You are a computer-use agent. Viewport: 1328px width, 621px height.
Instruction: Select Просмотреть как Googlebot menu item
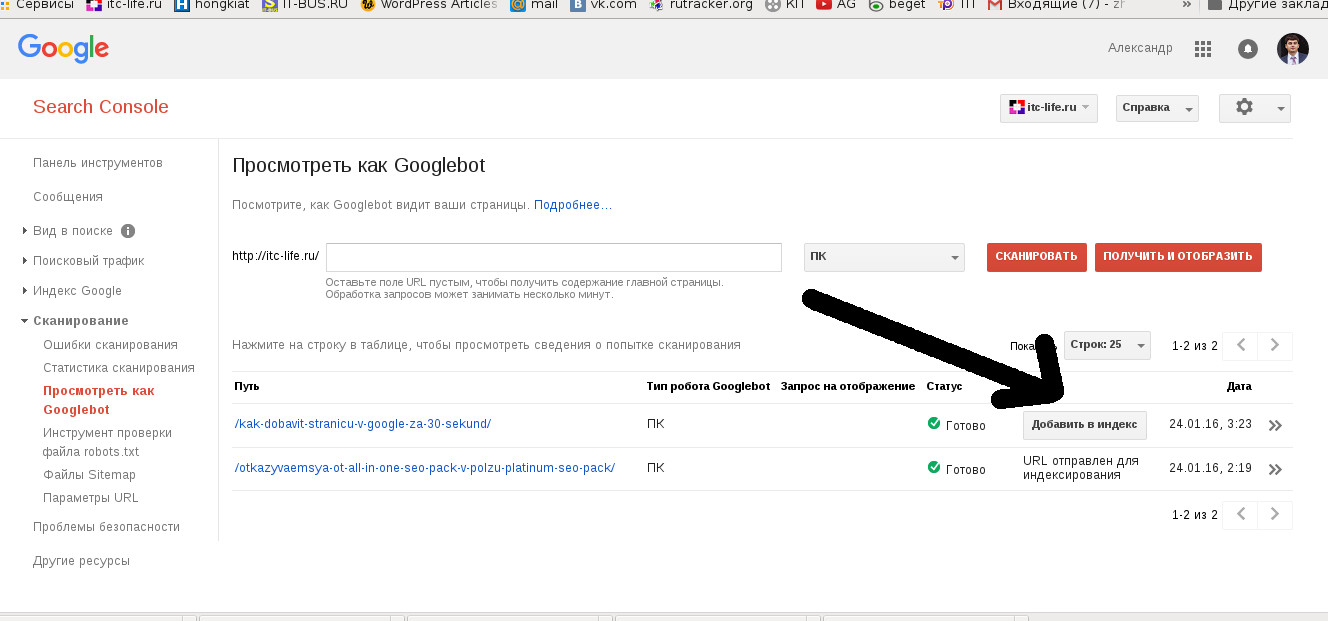(99, 400)
